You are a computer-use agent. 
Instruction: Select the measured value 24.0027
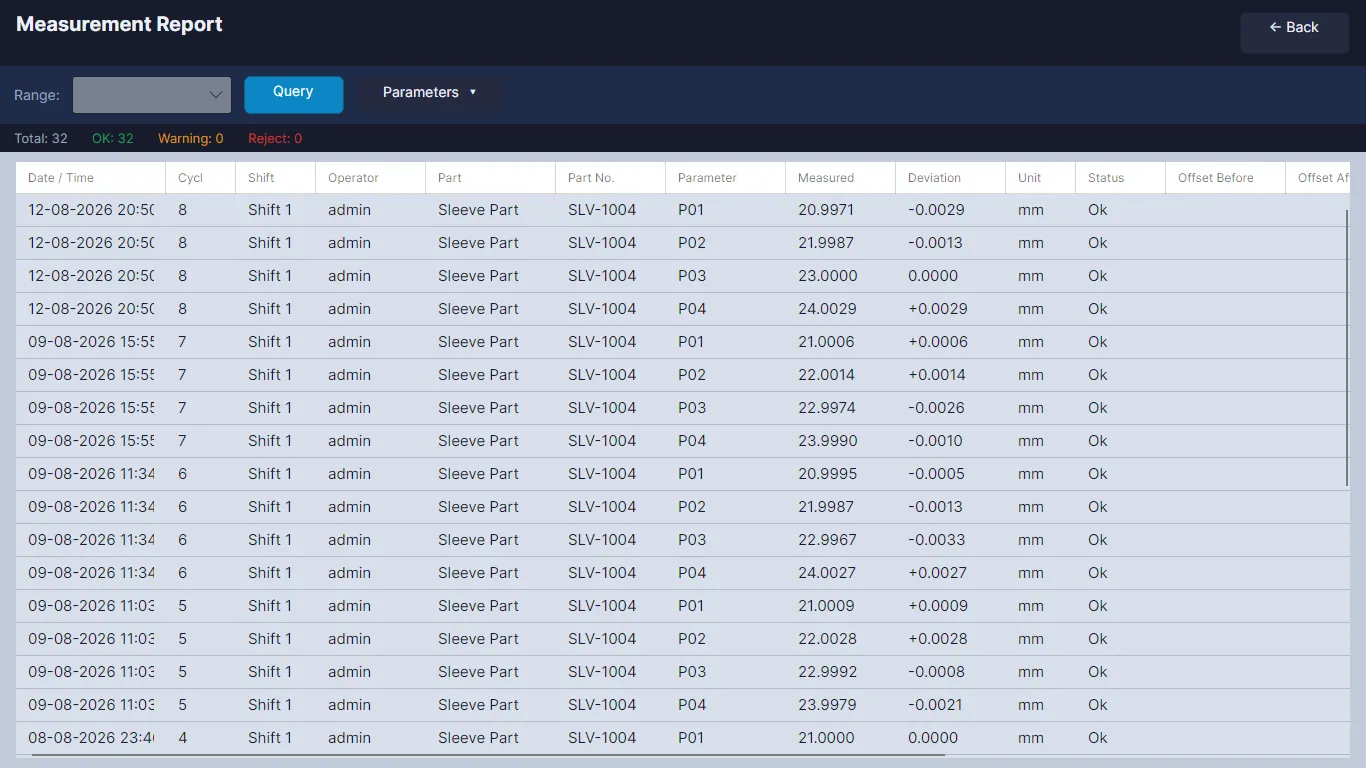[x=827, y=573]
